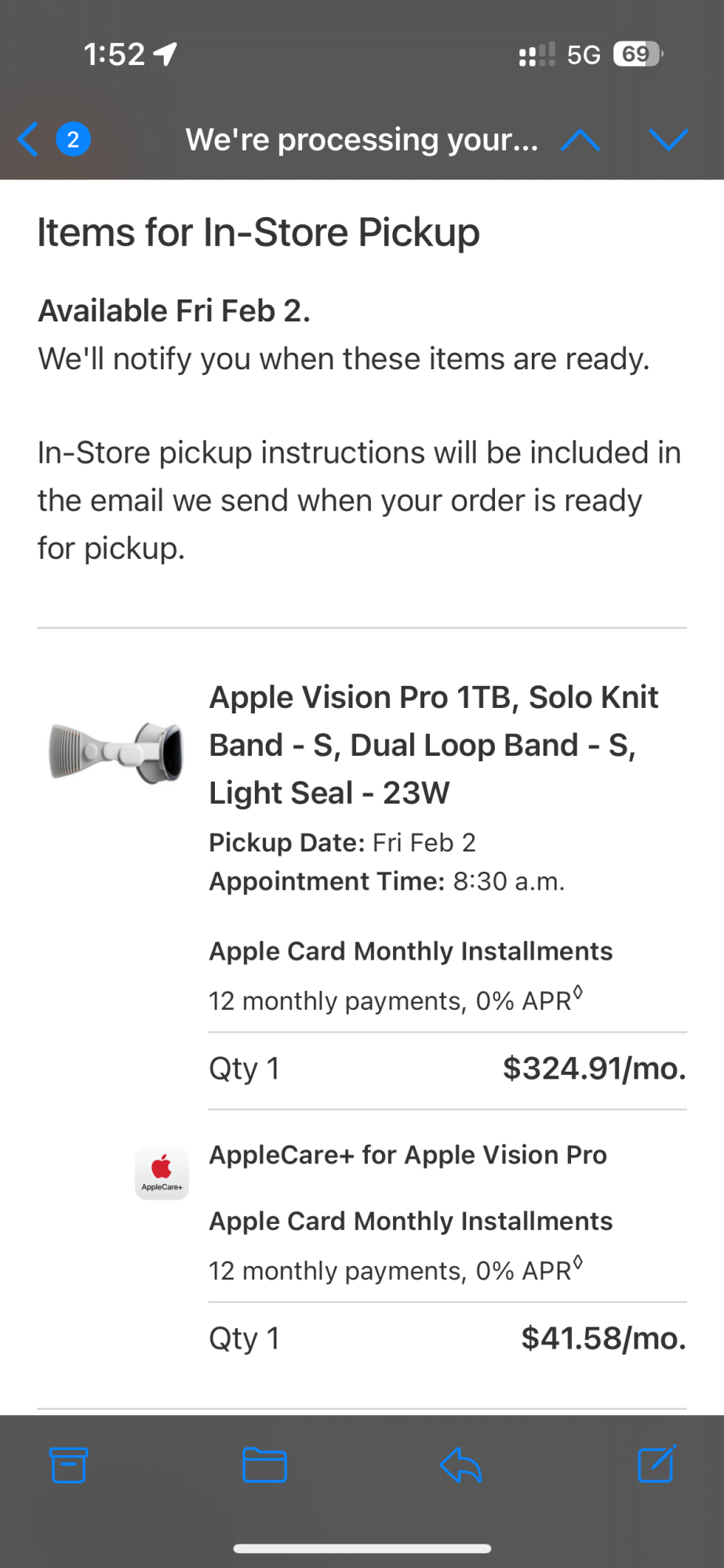Tap the 1:52 clock in status bar
Viewport: 724px width, 1568px height.
pyautogui.click(x=115, y=54)
